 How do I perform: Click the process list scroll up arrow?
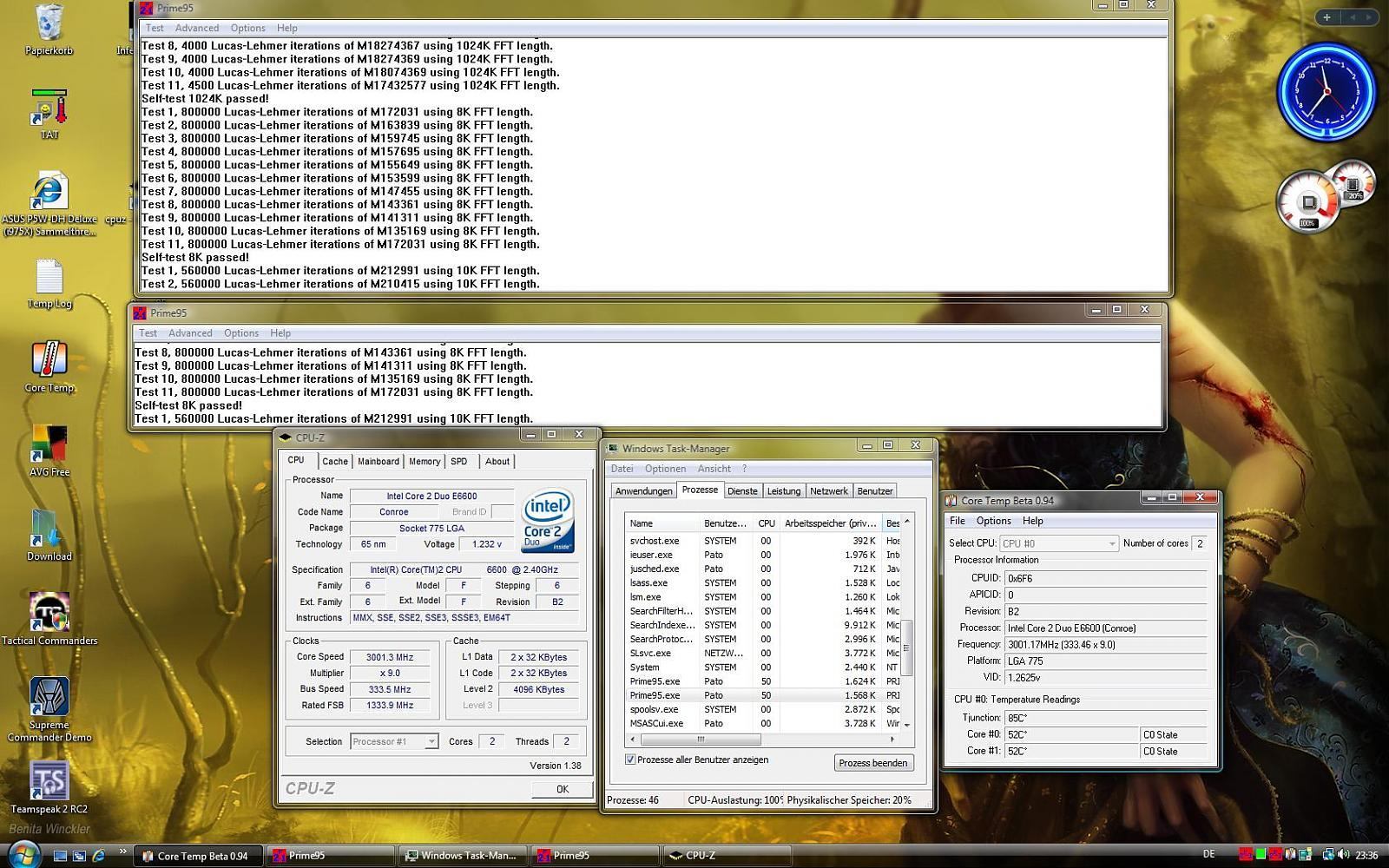click(906, 522)
